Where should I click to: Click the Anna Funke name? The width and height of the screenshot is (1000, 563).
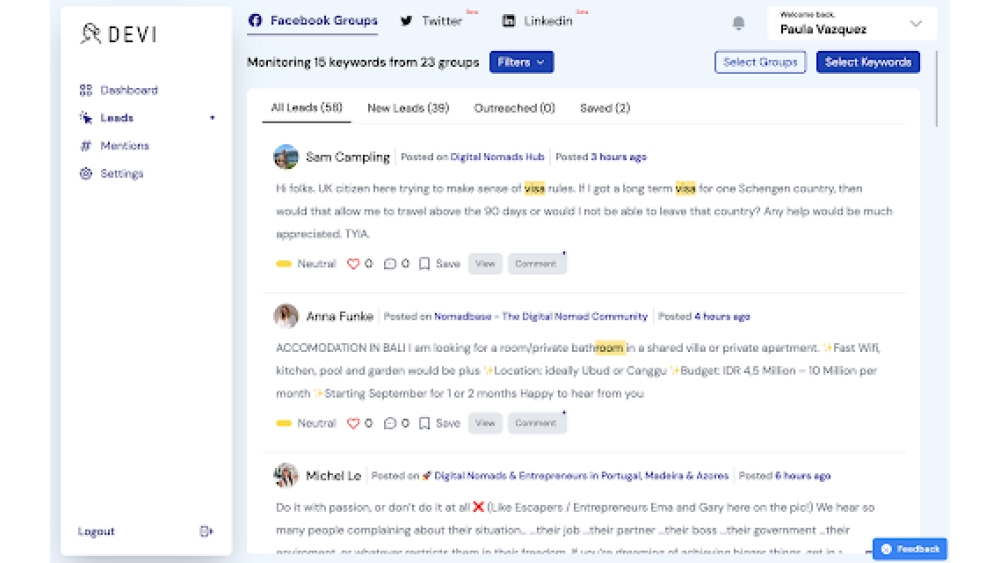(x=339, y=316)
